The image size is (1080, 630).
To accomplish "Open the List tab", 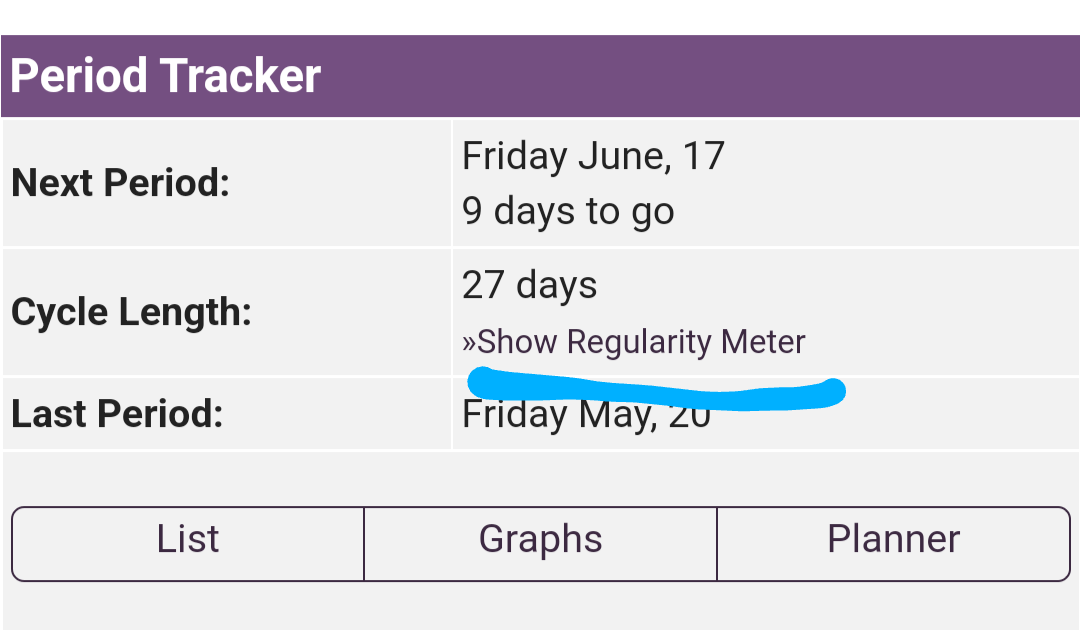I will pyautogui.click(x=188, y=541).
